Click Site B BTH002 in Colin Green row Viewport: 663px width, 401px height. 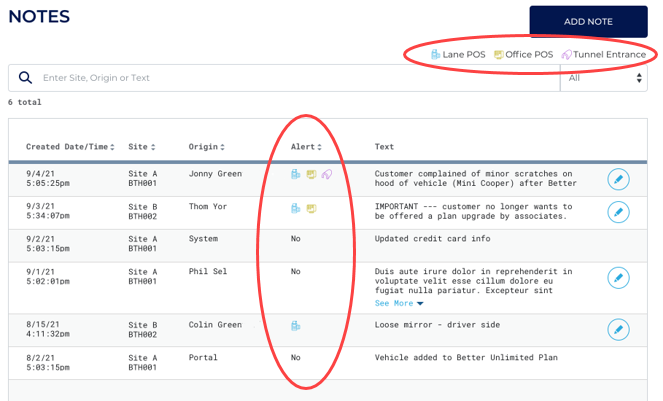coord(142,330)
